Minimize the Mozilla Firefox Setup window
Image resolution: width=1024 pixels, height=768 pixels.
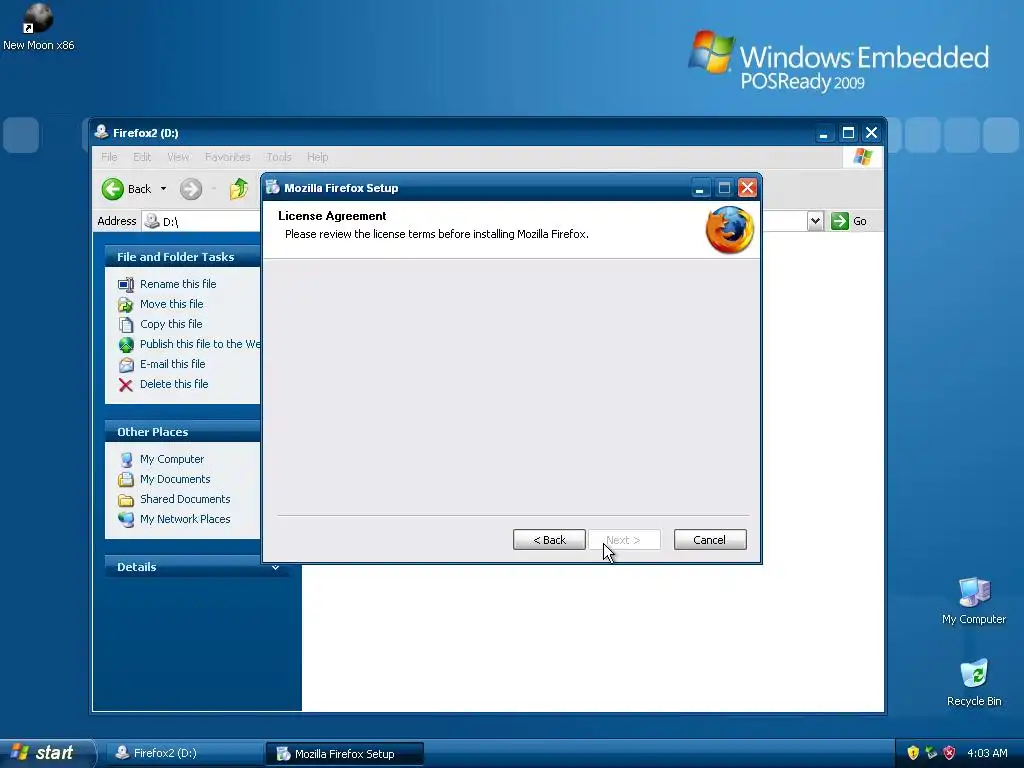(x=699, y=189)
